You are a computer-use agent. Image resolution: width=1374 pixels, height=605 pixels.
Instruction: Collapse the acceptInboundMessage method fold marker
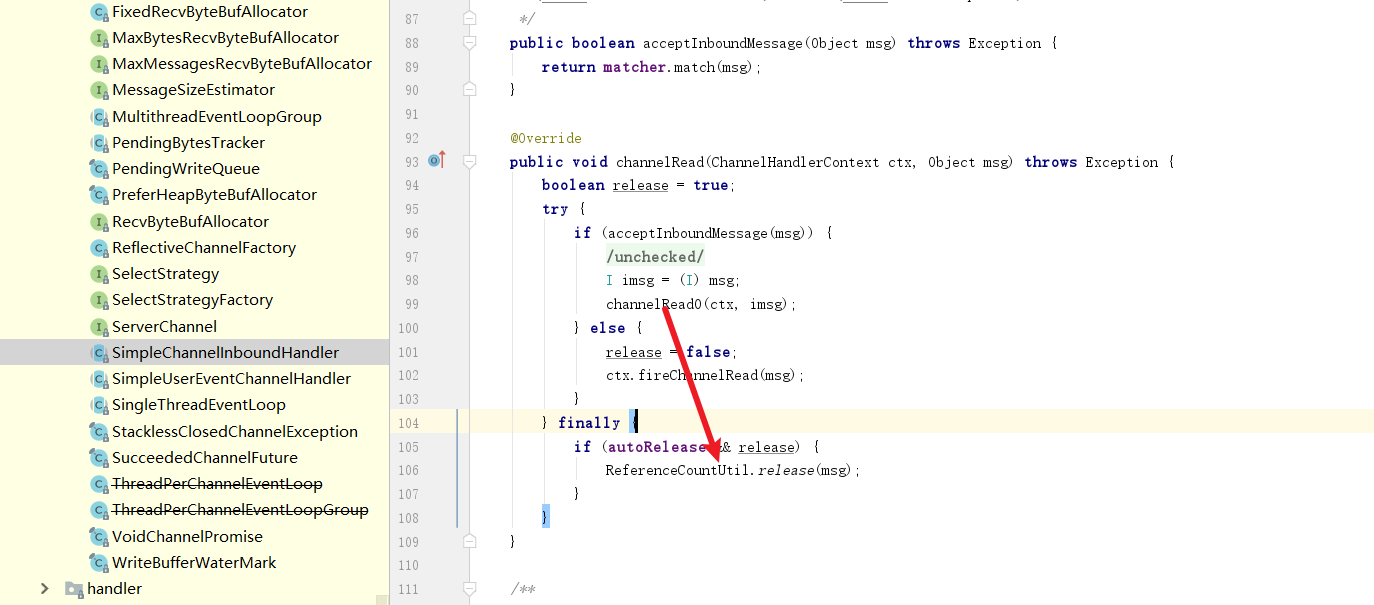pos(469,43)
